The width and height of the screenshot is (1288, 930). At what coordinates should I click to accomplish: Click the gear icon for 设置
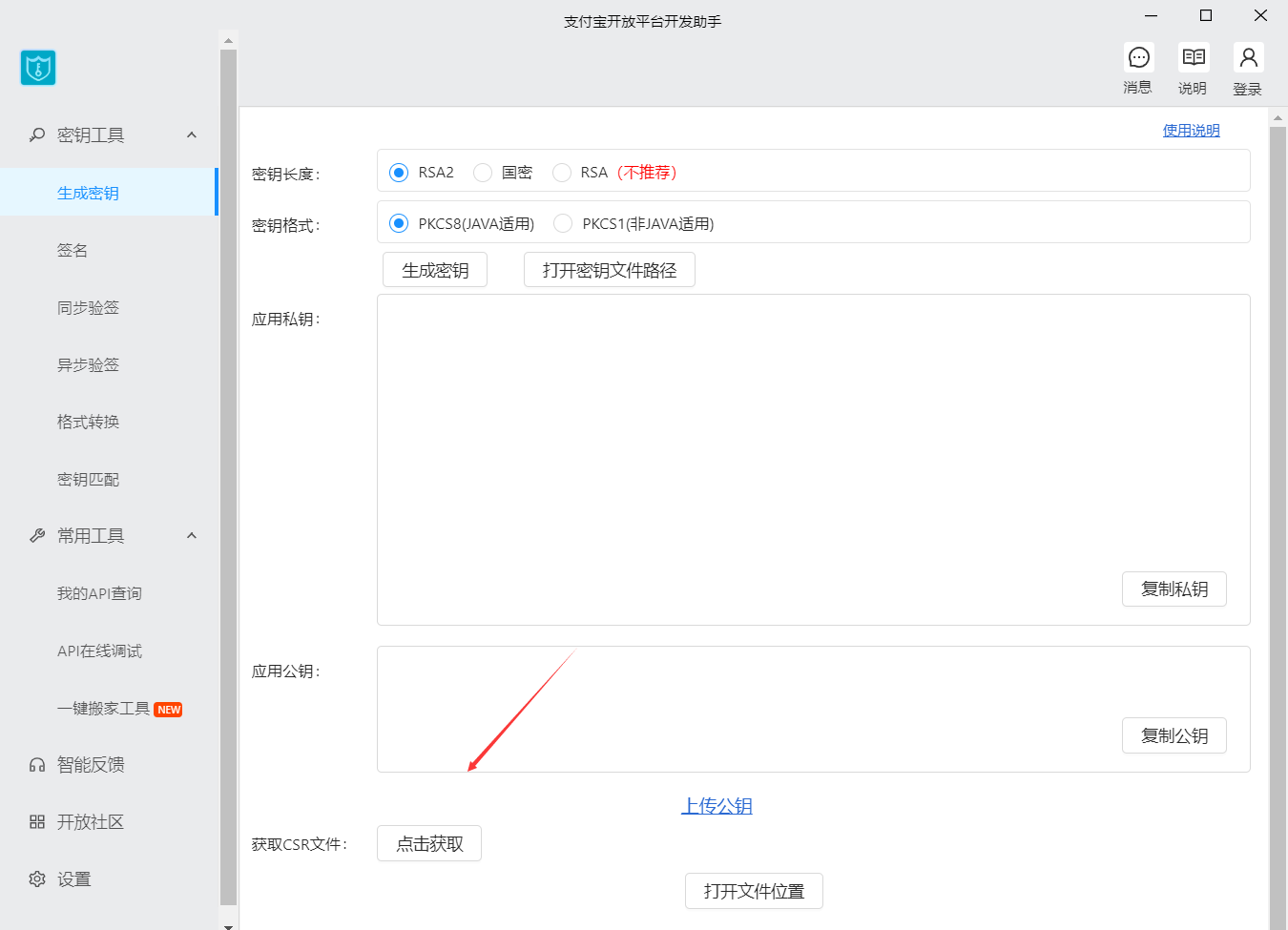pyautogui.click(x=37, y=879)
